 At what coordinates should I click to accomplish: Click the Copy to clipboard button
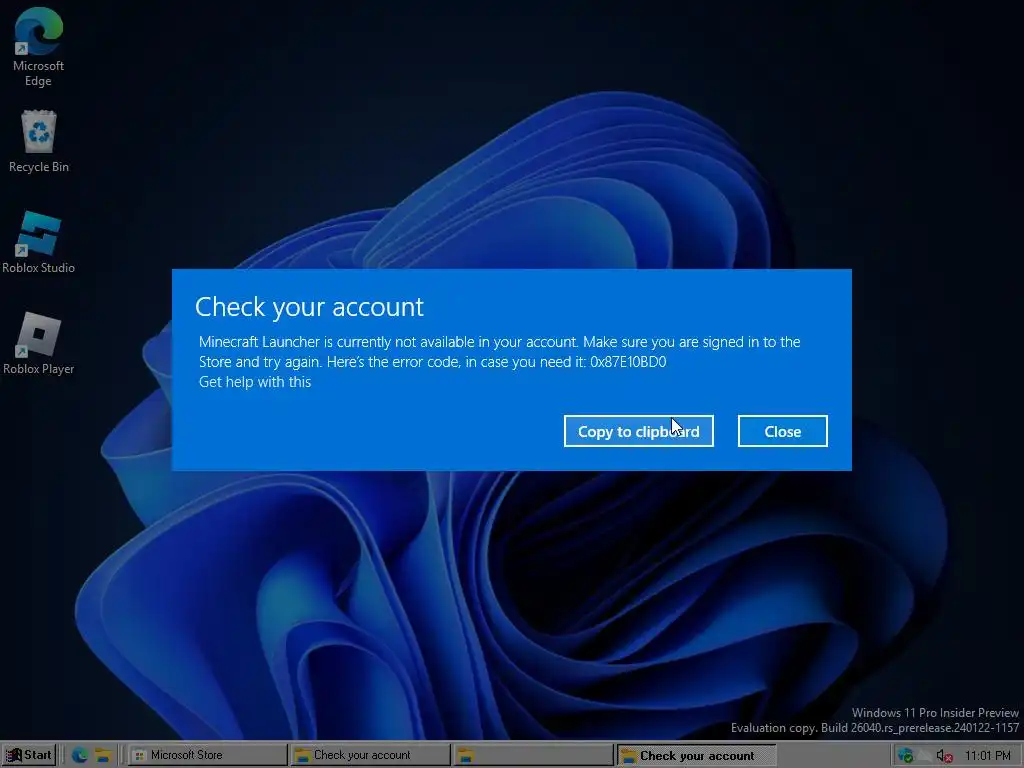pos(638,431)
